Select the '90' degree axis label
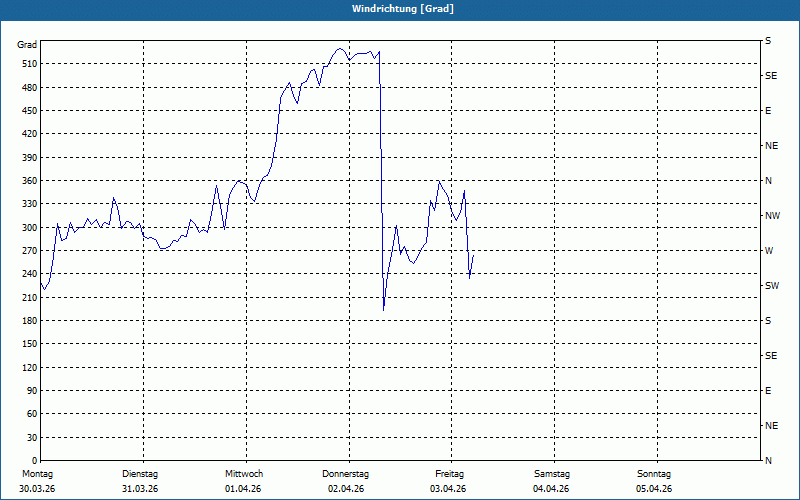This screenshot has height=500, width=800. [x=32, y=391]
